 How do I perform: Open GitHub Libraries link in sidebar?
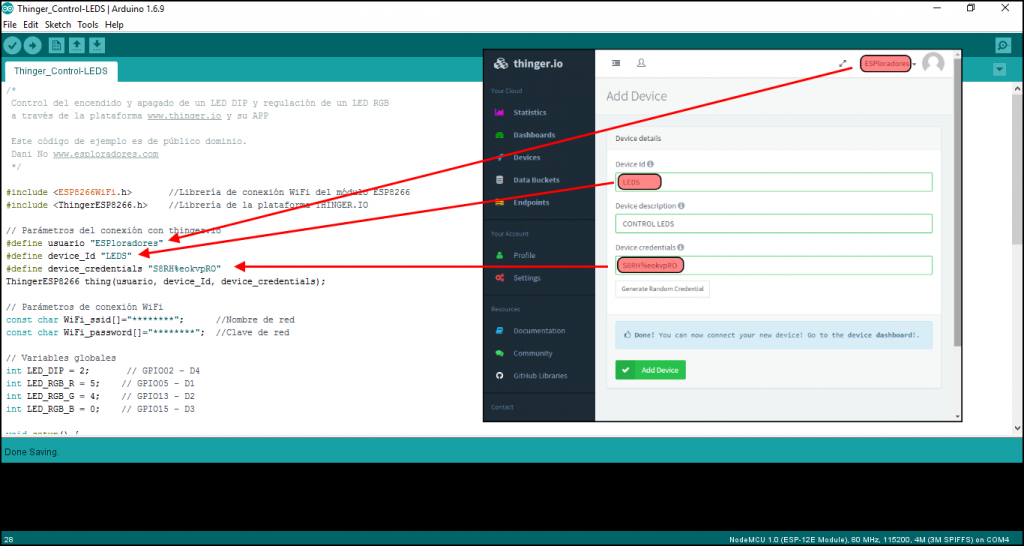tap(539, 376)
